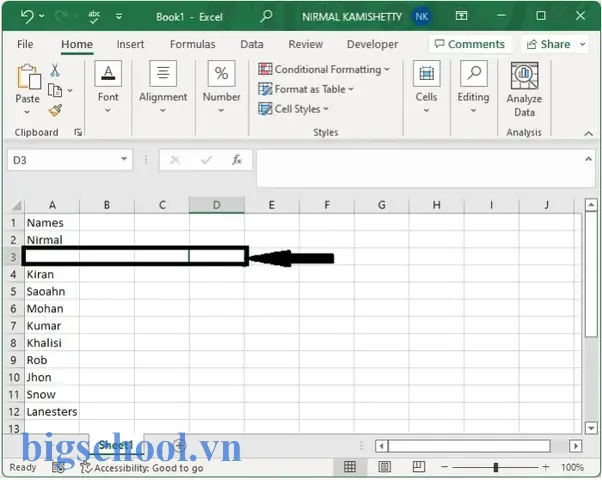
Task: Open Format as Table menu
Action: (306, 89)
